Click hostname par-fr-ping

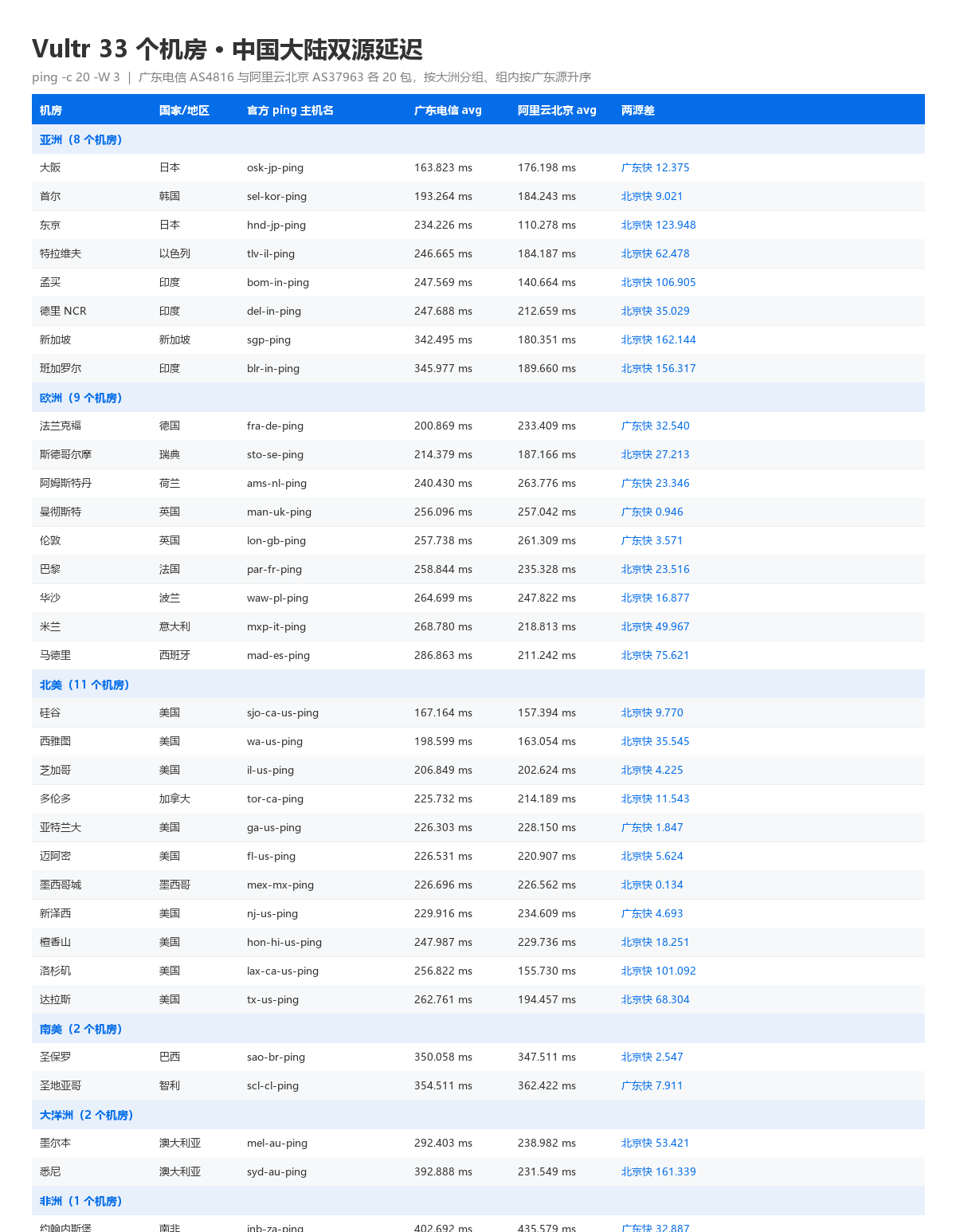click(x=274, y=570)
